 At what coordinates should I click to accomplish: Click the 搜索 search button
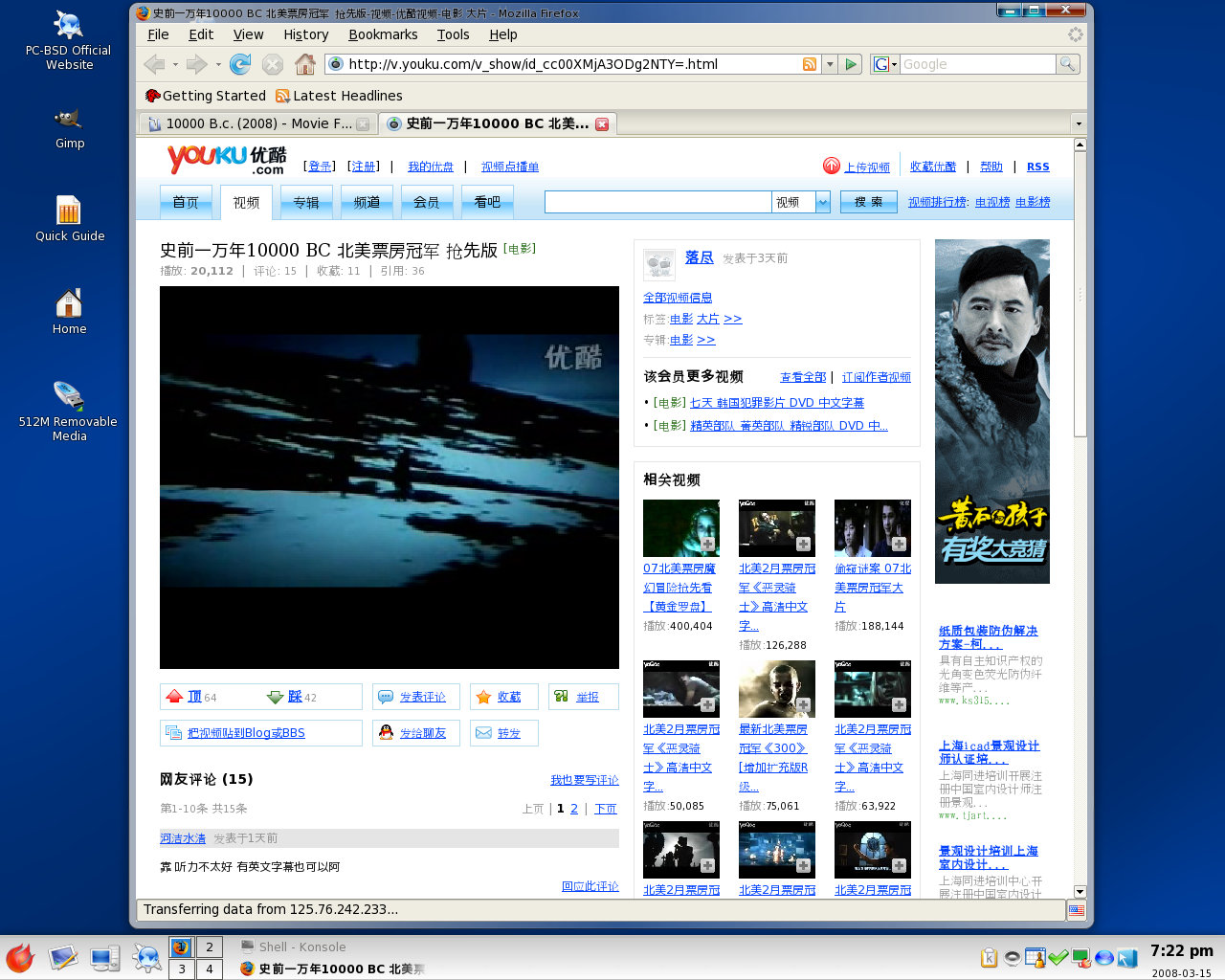tap(868, 202)
